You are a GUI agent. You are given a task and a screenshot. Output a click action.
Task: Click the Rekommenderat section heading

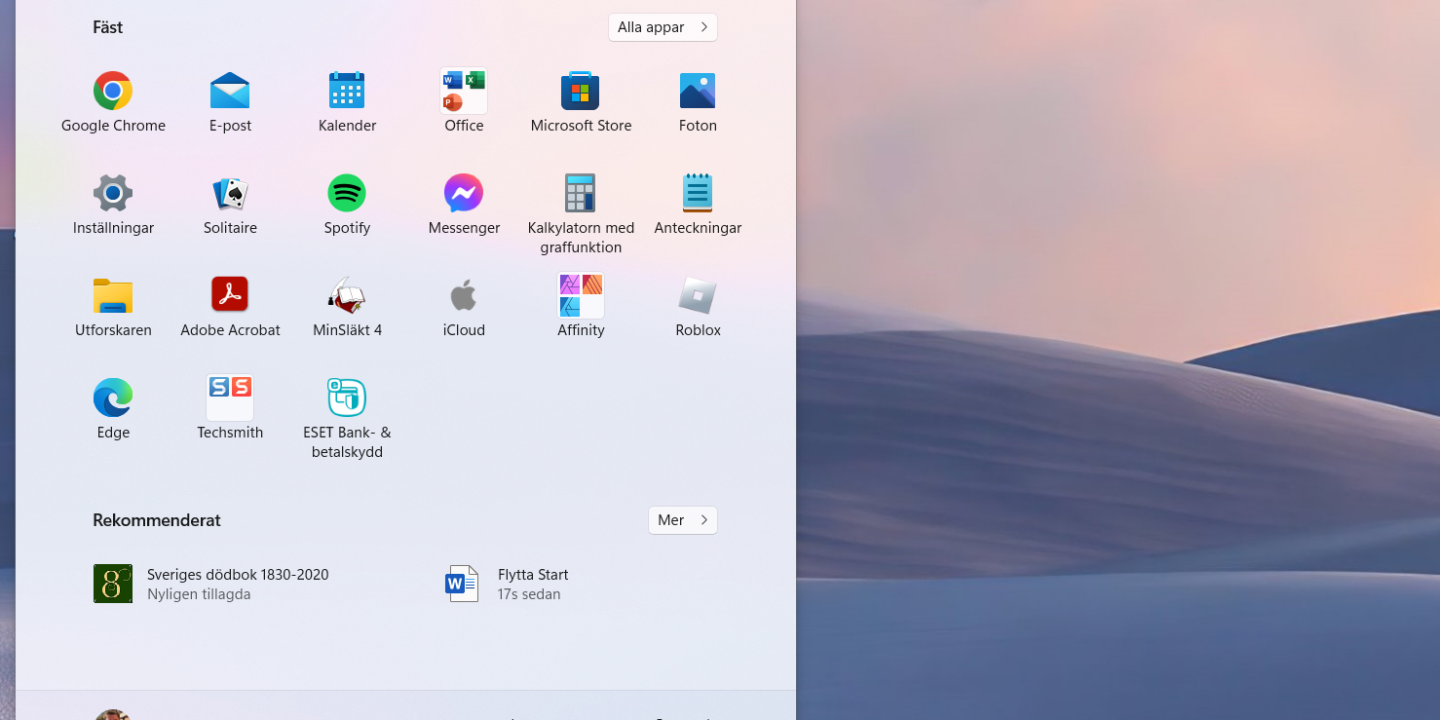(x=157, y=520)
